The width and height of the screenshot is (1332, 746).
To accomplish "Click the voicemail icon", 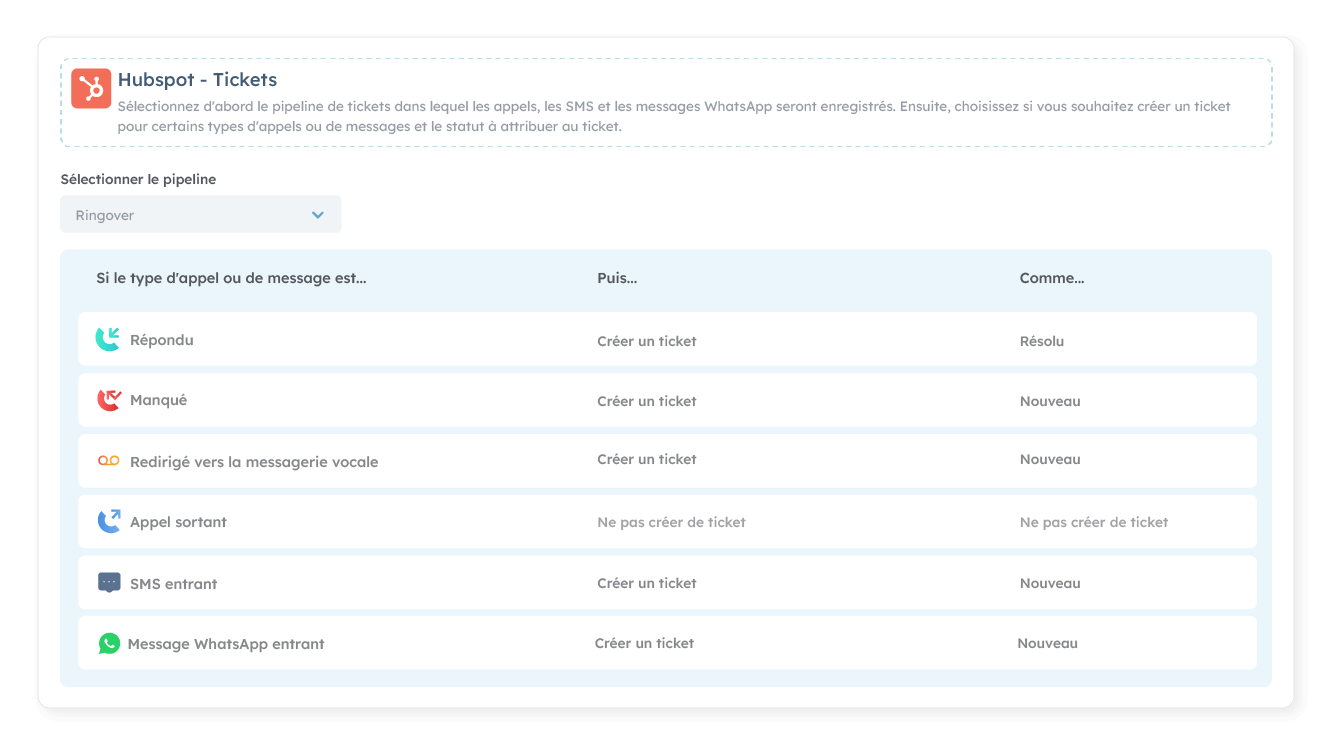I will (x=108, y=461).
